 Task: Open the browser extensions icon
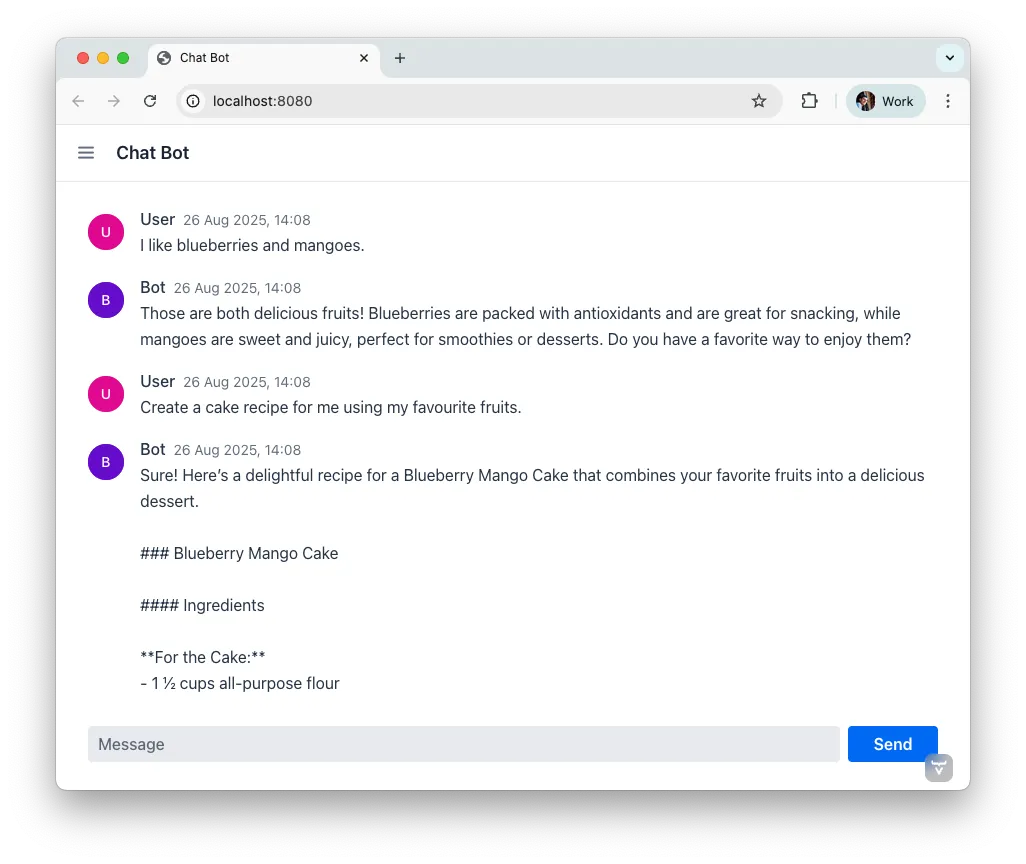[809, 101]
